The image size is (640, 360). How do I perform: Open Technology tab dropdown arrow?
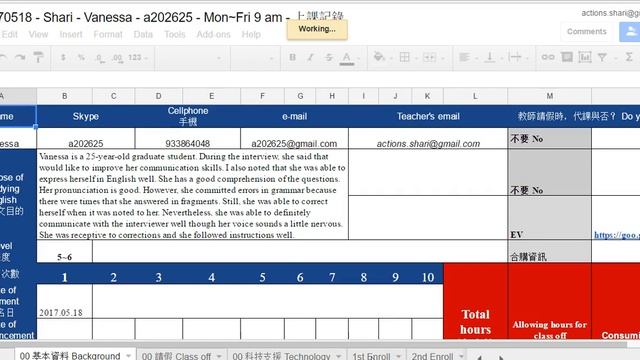click(339, 356)
